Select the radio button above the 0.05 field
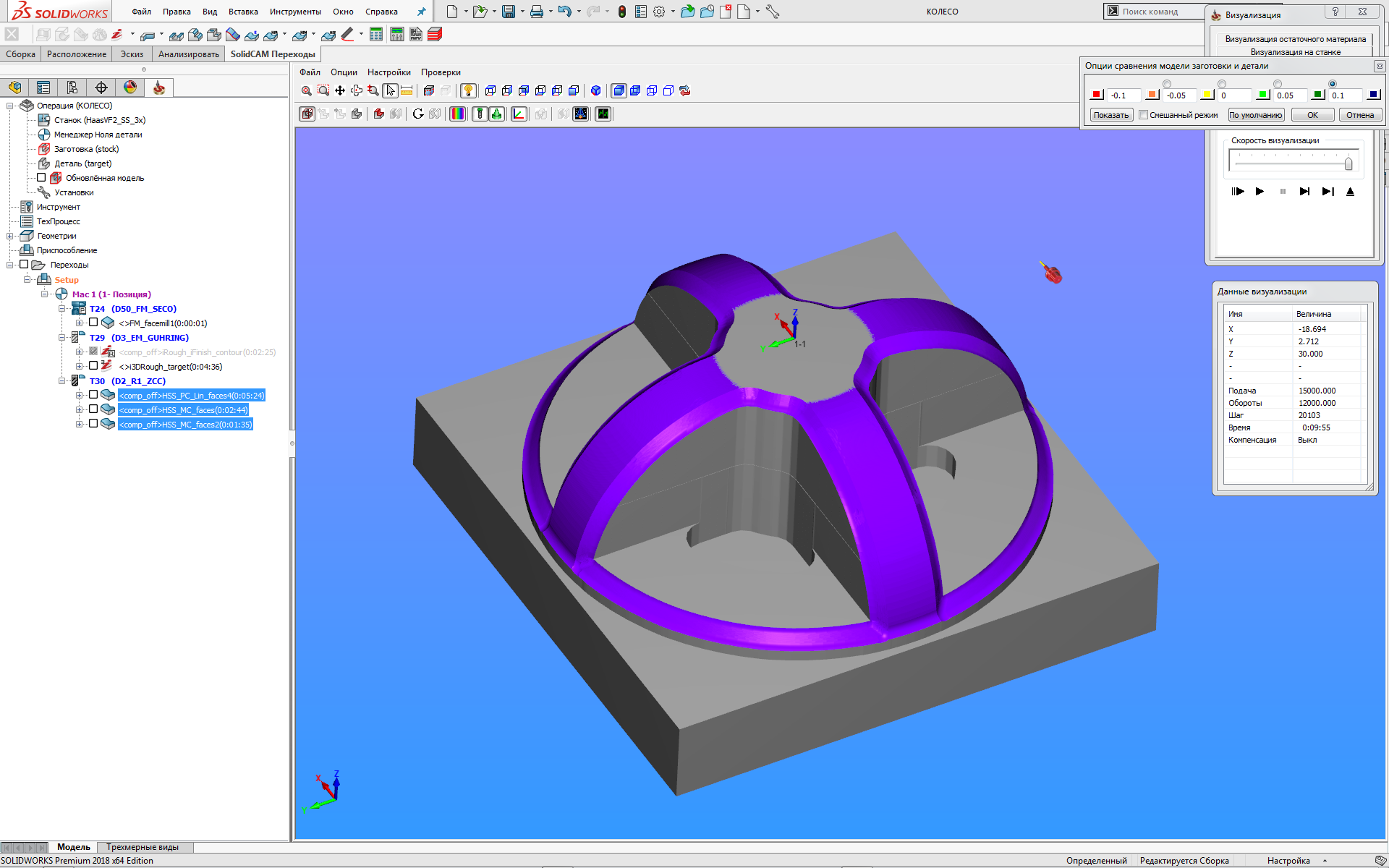The width and height of the screenshot is (1389, 868). click(1278, 84)
